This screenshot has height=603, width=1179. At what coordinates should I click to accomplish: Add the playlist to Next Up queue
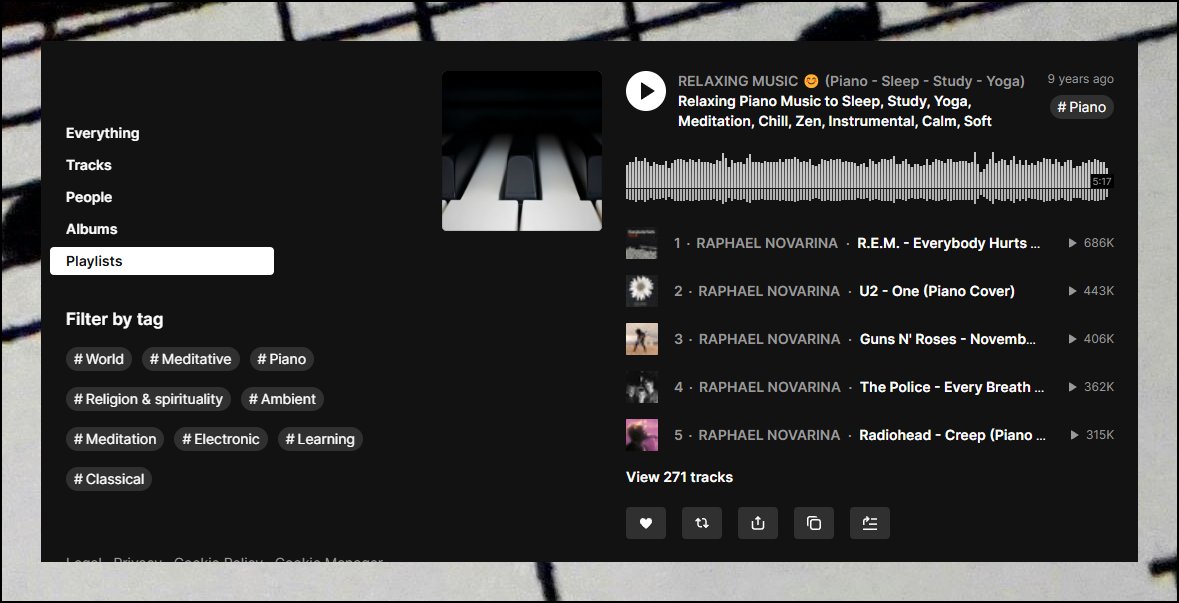tap(870, 523)
